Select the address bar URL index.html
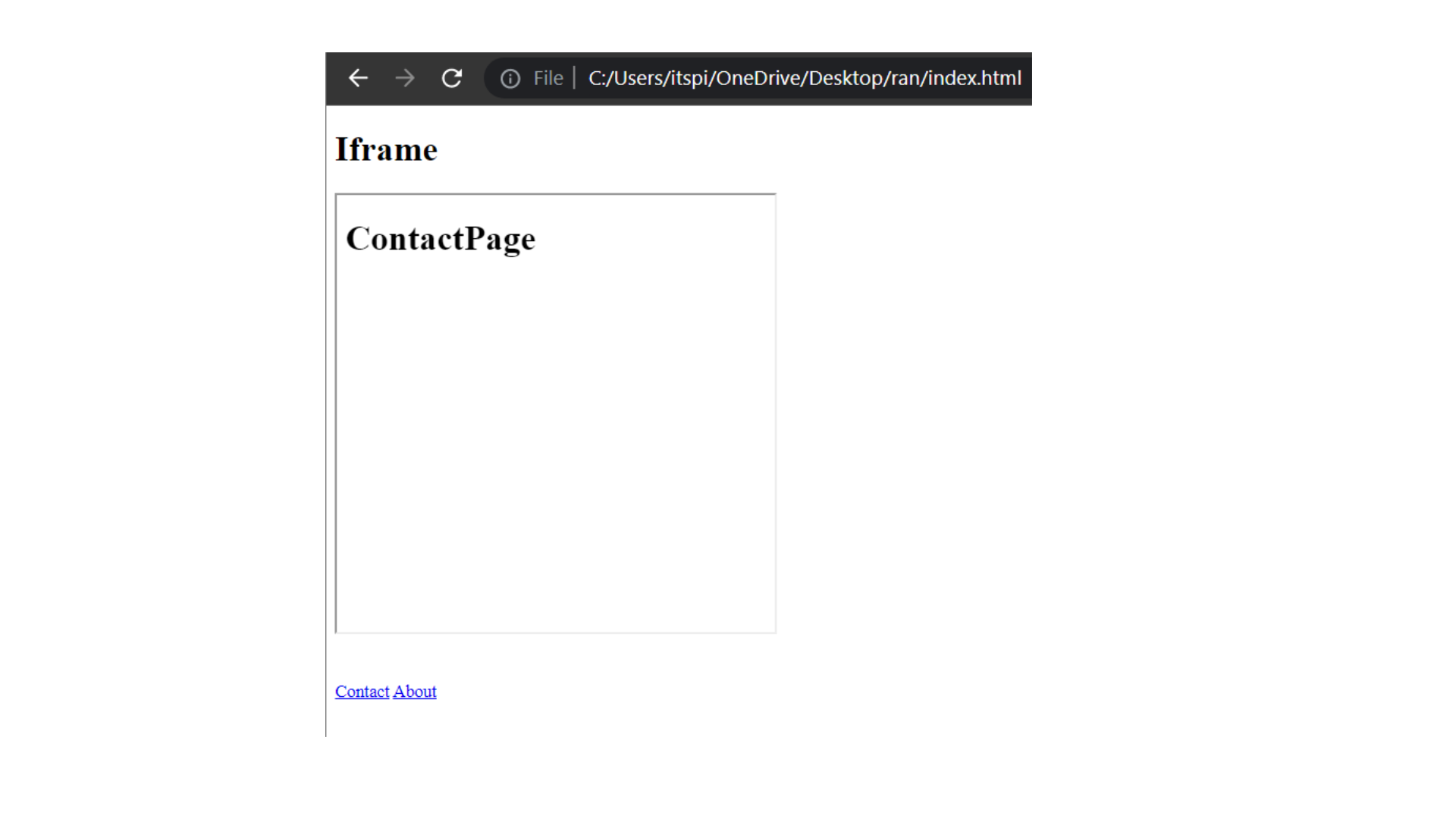Viewport: 1456px width, 819px height. 805,78
